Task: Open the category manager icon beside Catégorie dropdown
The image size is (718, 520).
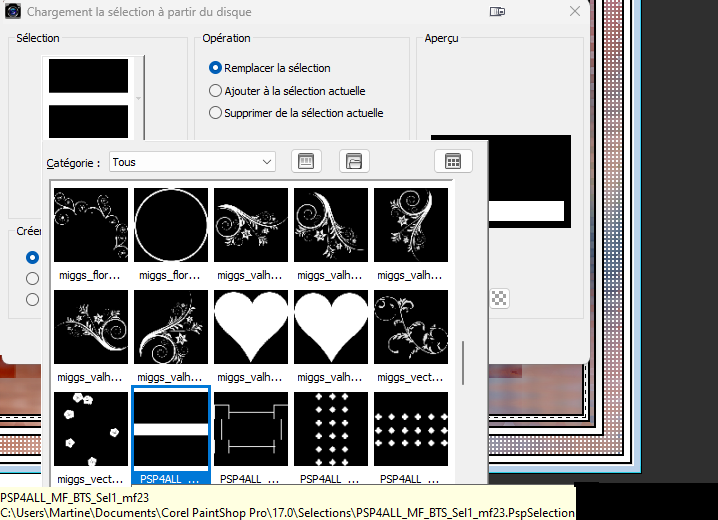Action: (x=306, y=162)
